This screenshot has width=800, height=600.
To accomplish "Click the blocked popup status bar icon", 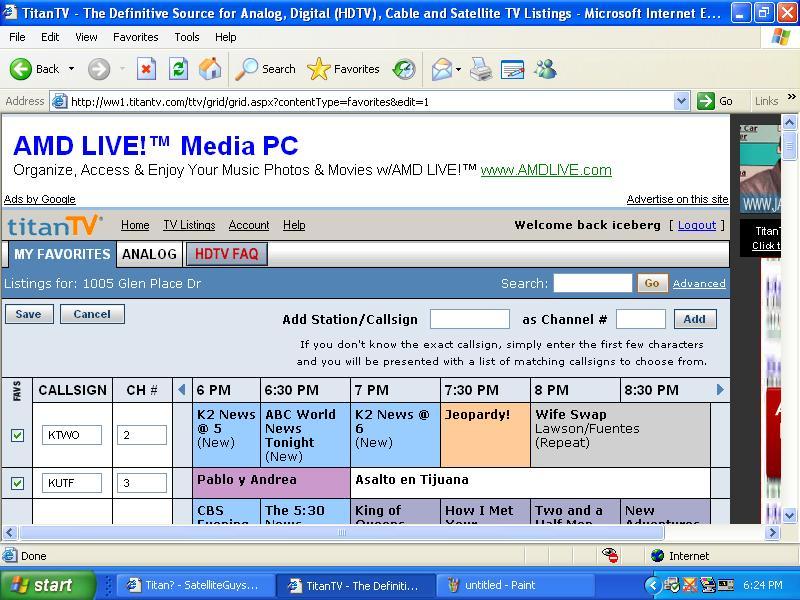I will click(x=610, y=555).
